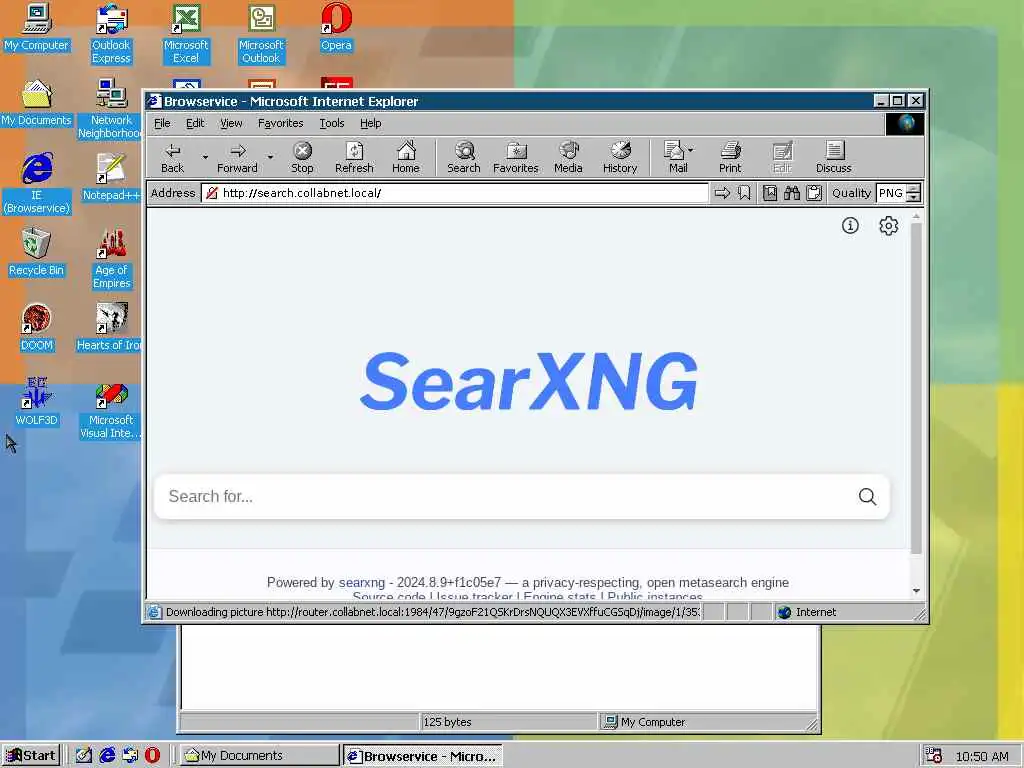Open Outlook Express desktop icon

coord(111,34)
